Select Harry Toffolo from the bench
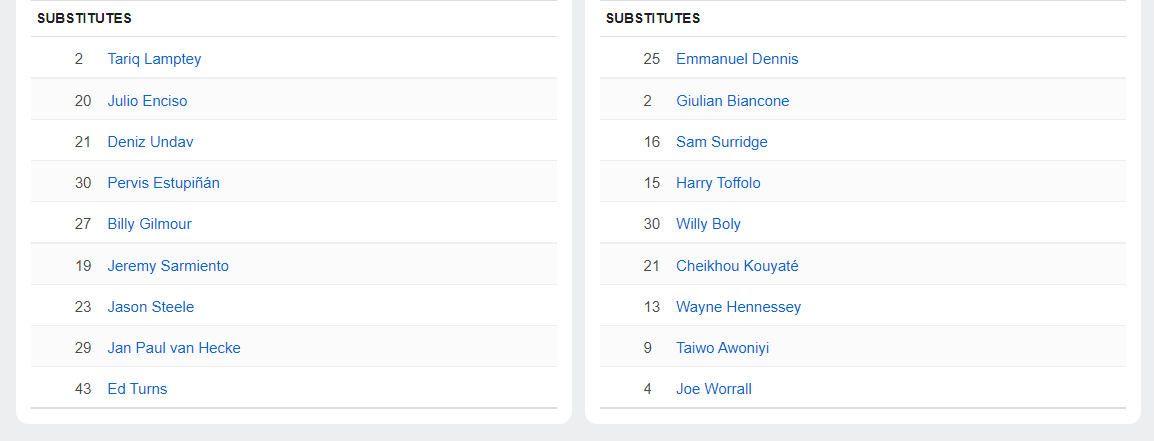The image size is (1154, 441). click(x=718, y=183)
